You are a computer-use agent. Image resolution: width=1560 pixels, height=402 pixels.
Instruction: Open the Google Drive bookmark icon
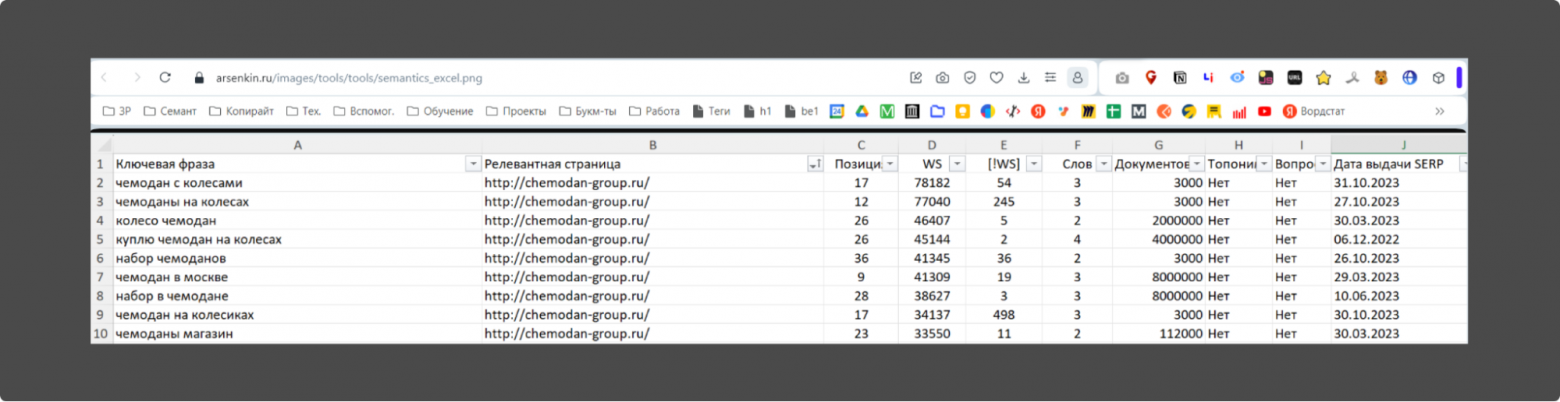[861, 111]
